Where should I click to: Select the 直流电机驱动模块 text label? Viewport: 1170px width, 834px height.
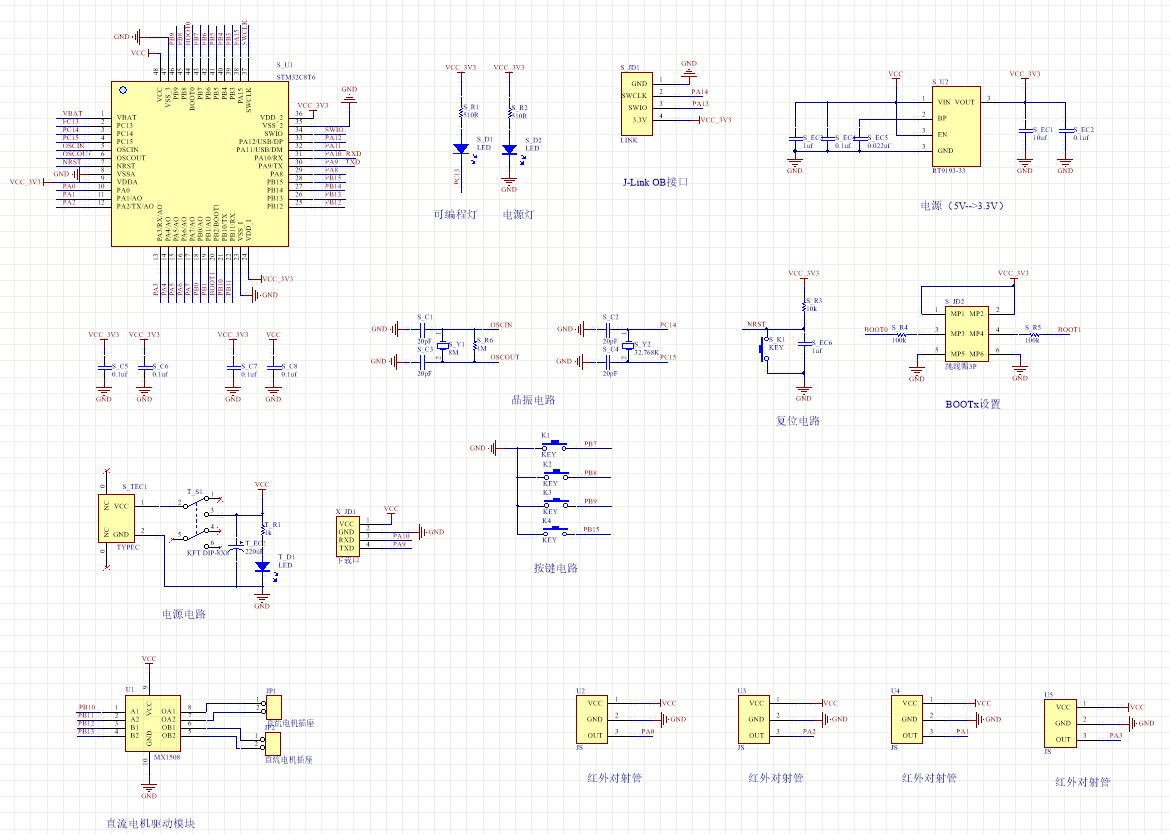pos(150,824)
